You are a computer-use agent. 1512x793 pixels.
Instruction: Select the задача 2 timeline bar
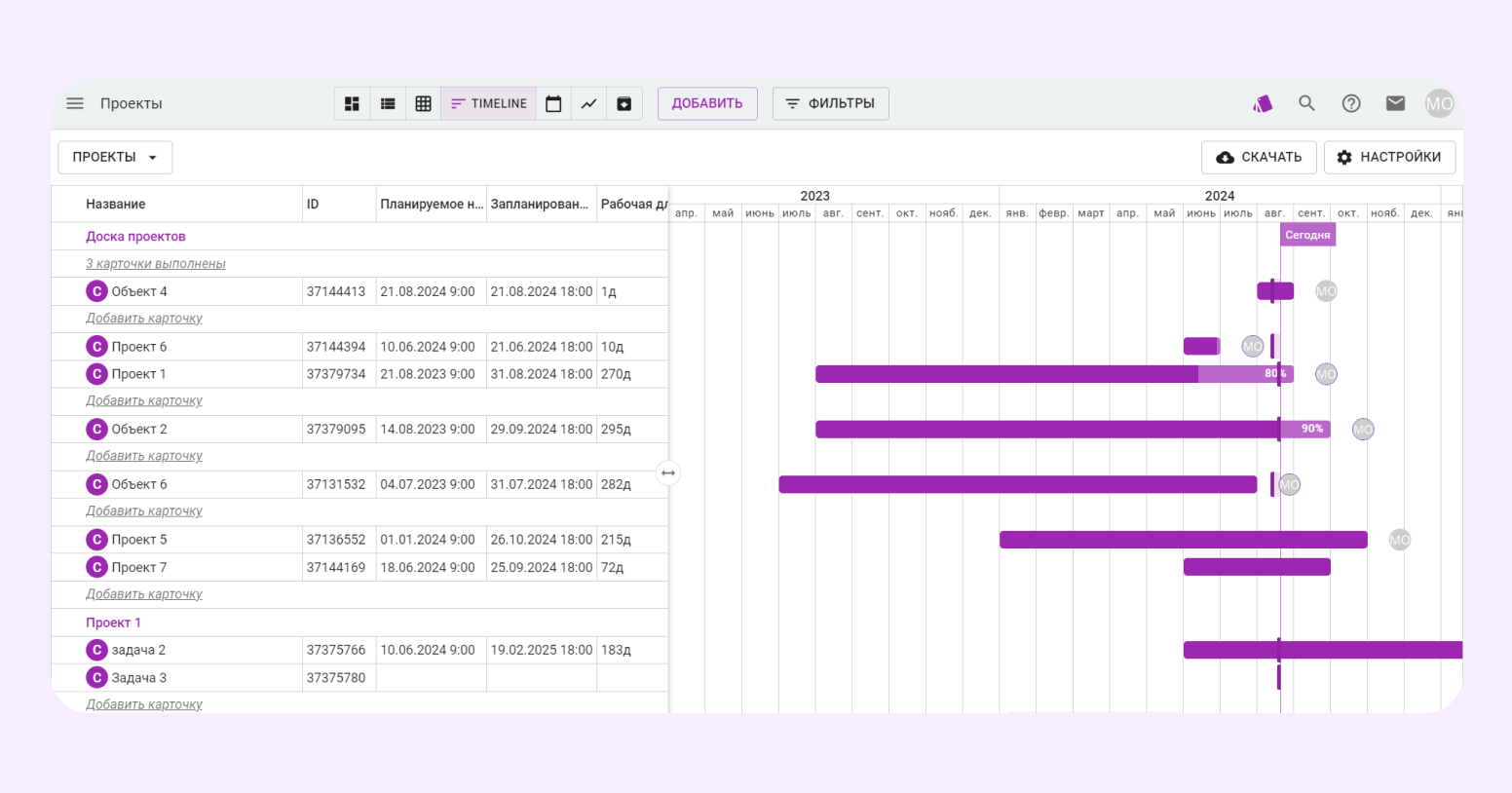tap(1323, 650)
